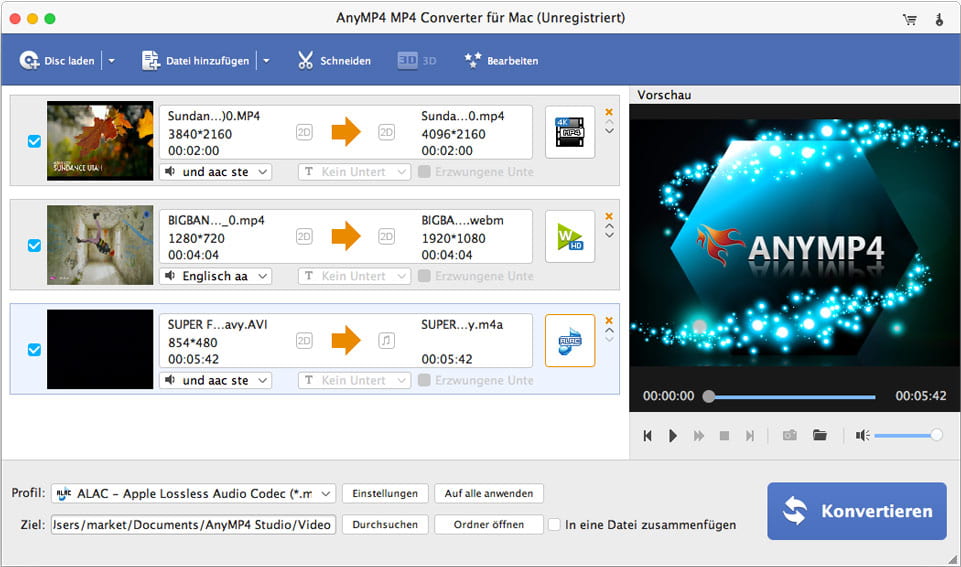Open snapshot folder icon in preview
Viewport: 961px width, 567px height.
pos(819,435)
